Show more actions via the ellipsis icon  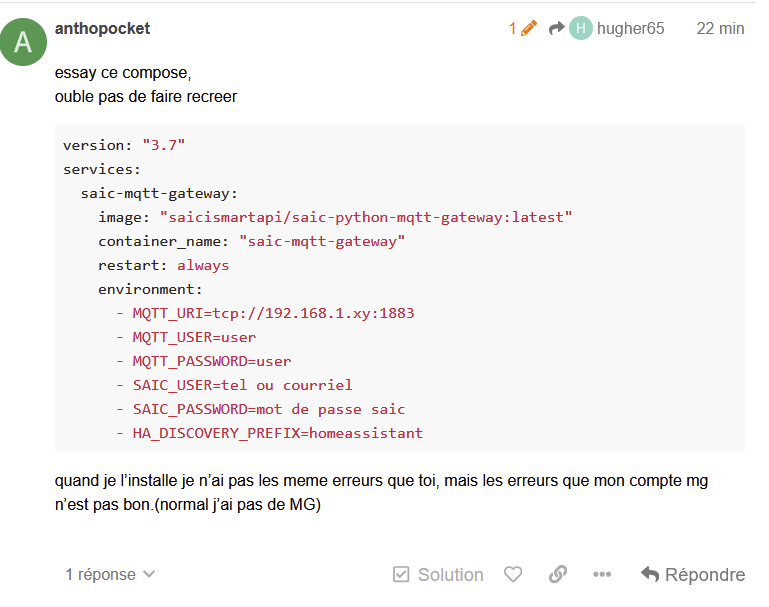point(602,574)
